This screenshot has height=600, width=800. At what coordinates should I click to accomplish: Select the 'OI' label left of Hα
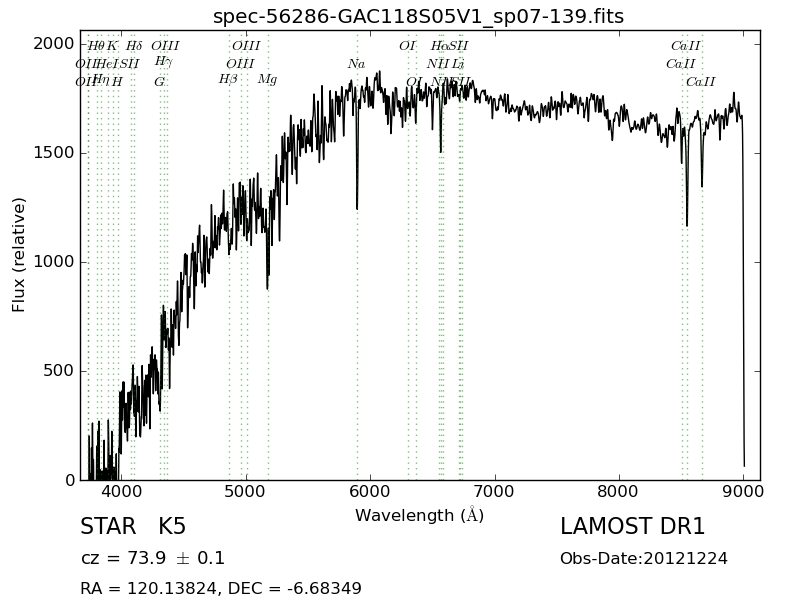408,45
